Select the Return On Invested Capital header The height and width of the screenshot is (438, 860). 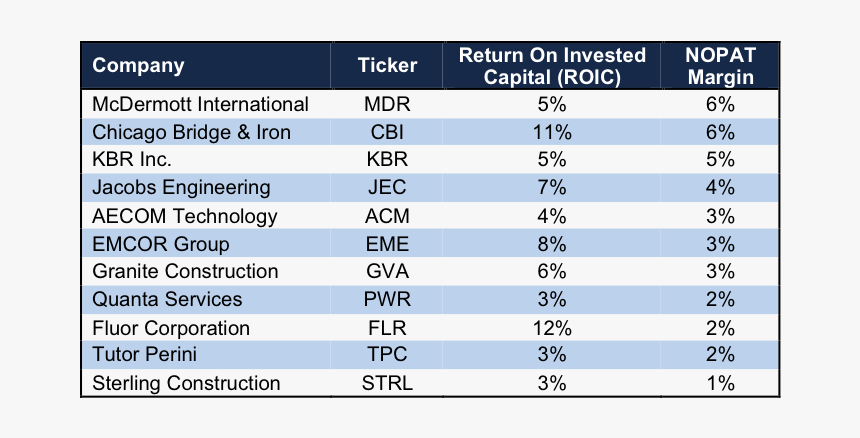(x=552, y=66)
